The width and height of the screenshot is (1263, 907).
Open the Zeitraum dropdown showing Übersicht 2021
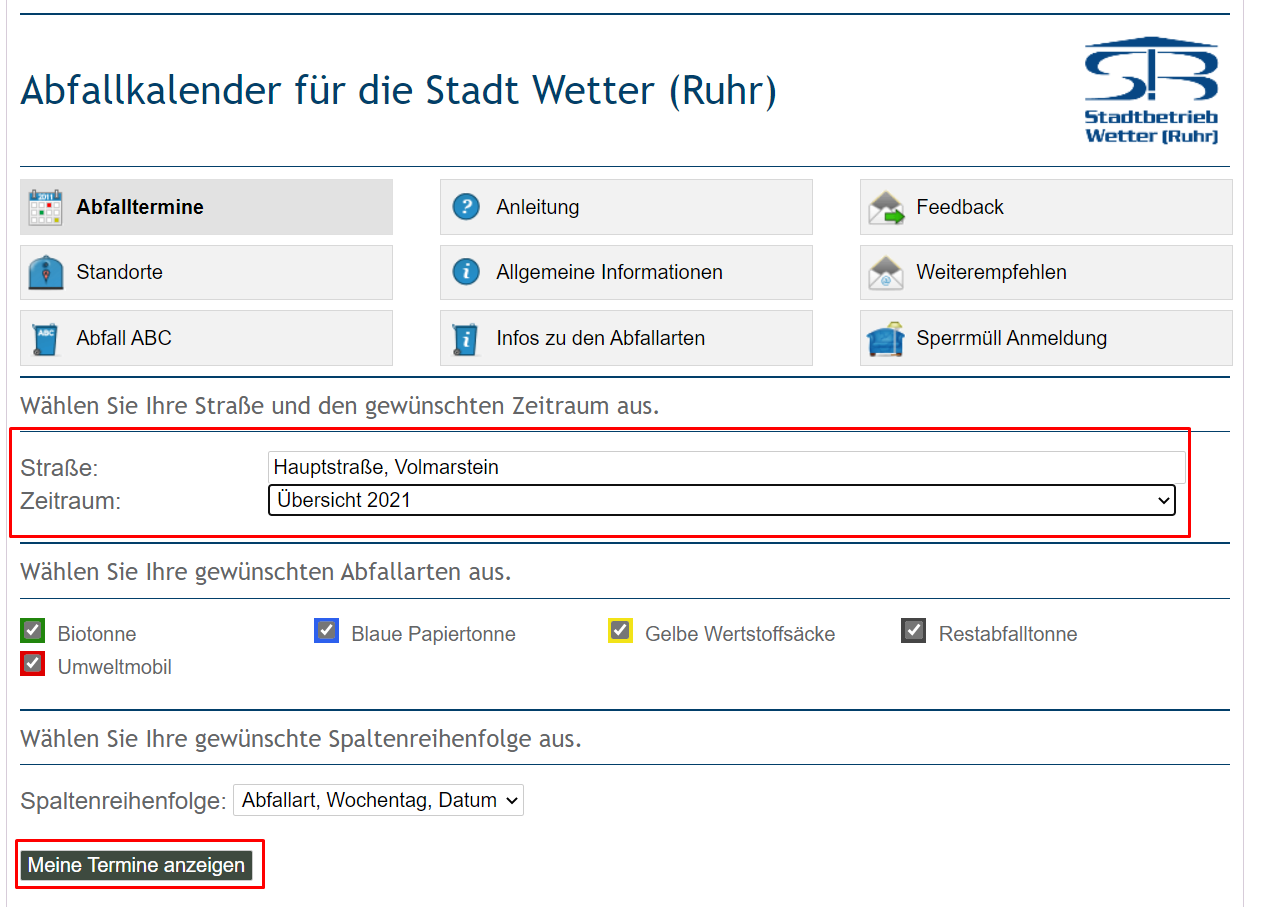721,500
